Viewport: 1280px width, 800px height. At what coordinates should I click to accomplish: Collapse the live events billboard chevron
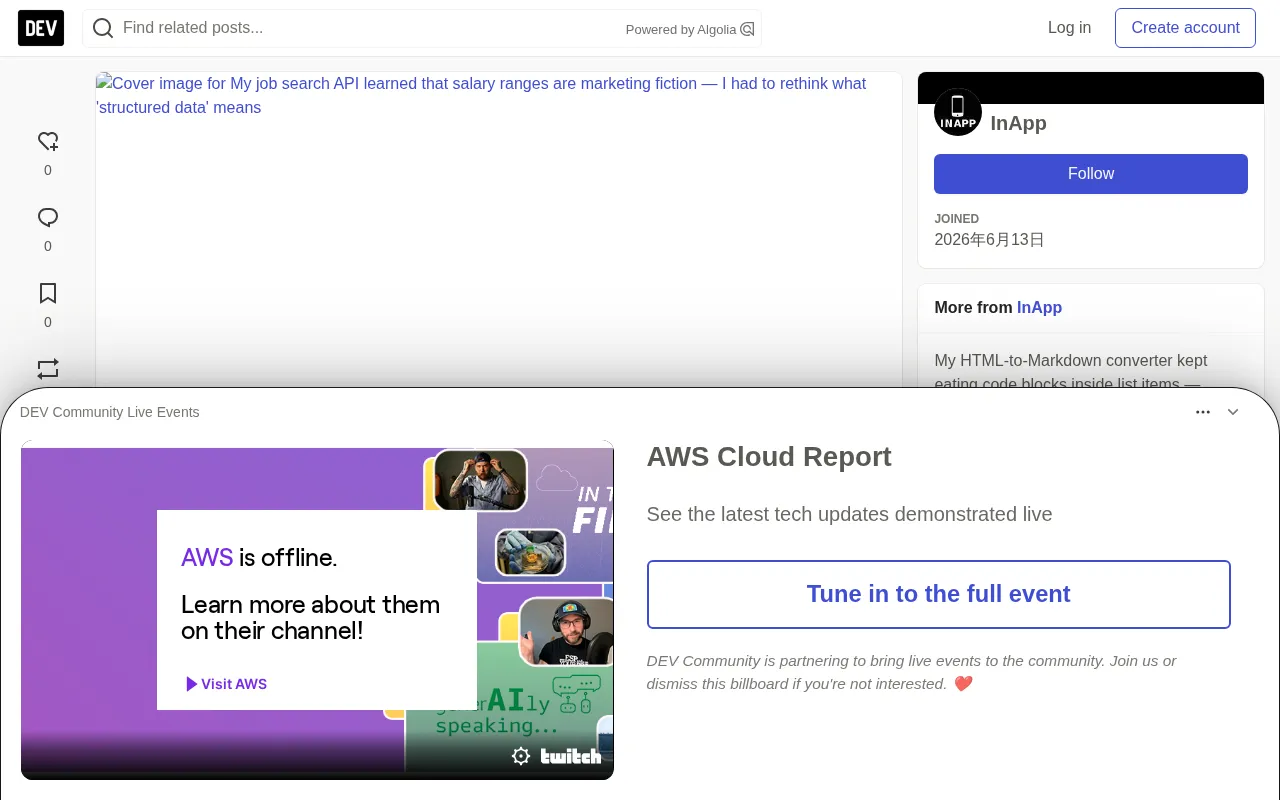point(1233,412)
